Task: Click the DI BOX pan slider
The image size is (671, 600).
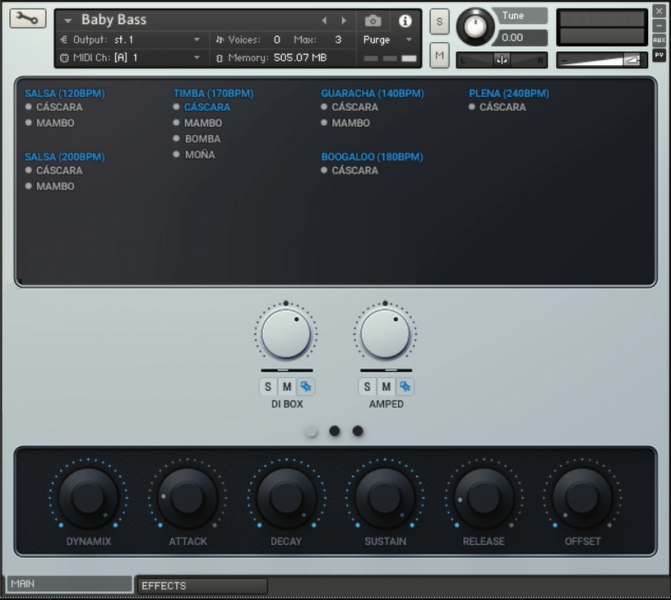Action: [x=287, y=371]
